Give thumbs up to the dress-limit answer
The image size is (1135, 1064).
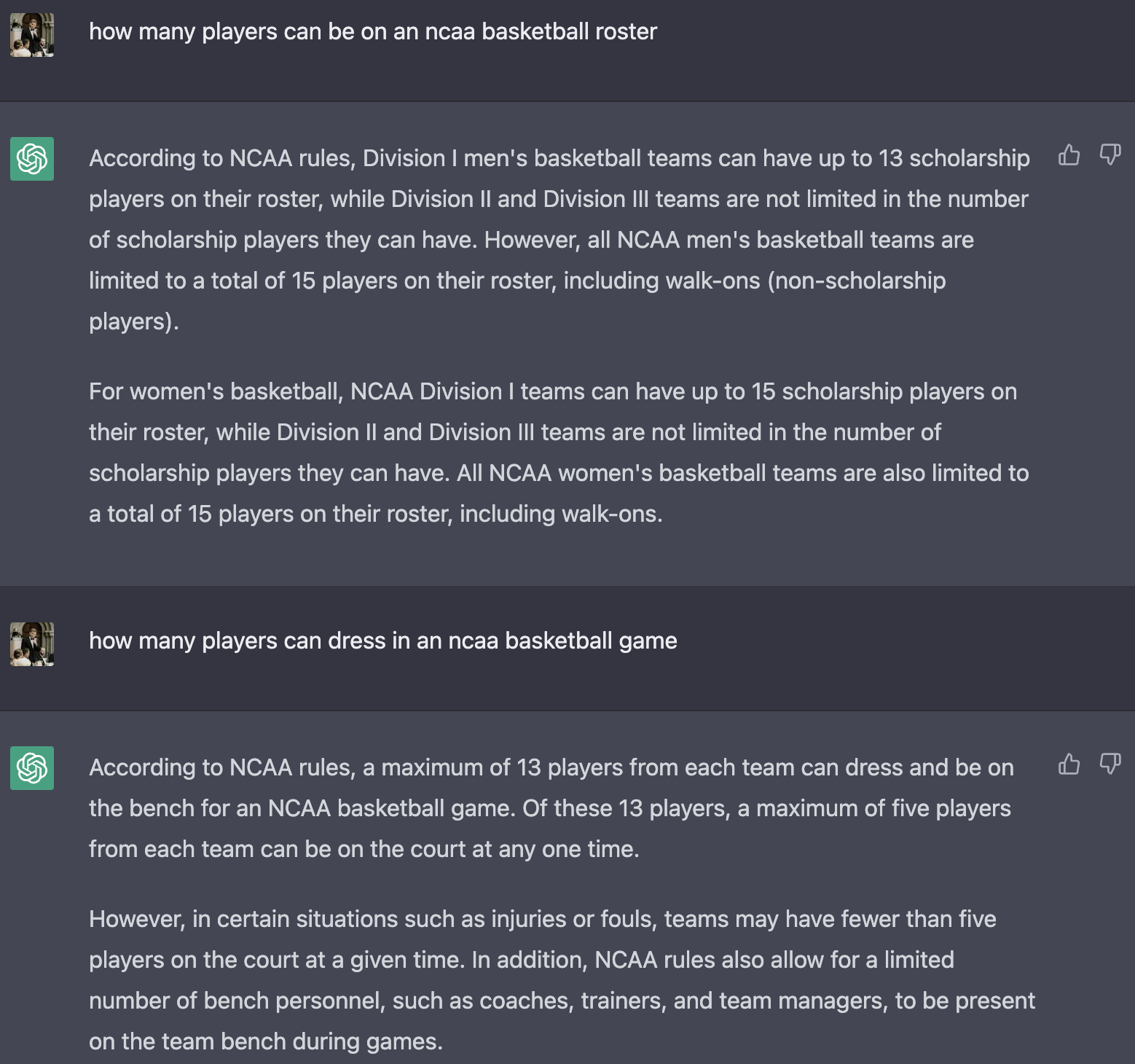[1069, 764]
